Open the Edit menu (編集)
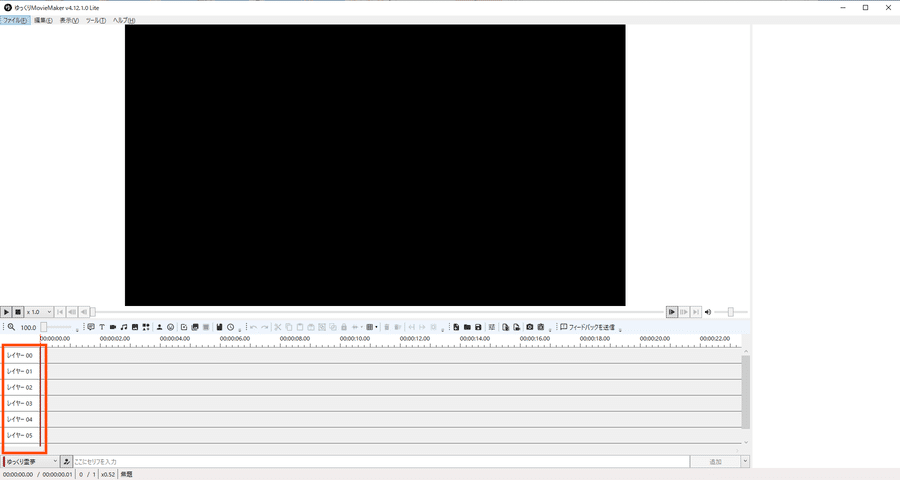Image resolution: width=900 pixels, height=480 pixels. pyautogui.click(x=43, y=20)
